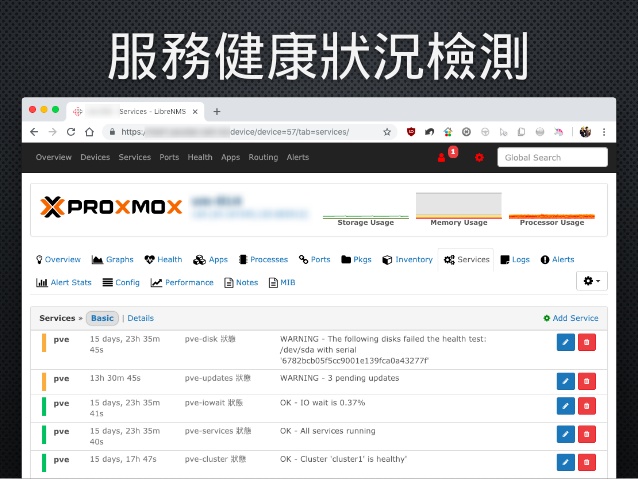Switch to the Details services view
This screenshot has width=638, height=479.
click(140, 318)
